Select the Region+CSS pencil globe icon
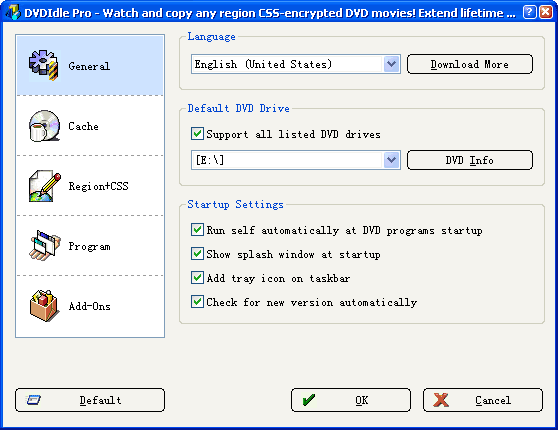558x430 pixels. click(44, 186)
